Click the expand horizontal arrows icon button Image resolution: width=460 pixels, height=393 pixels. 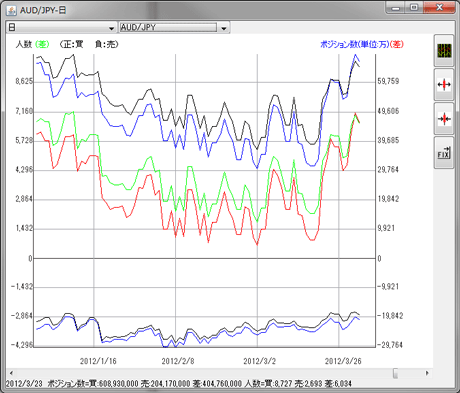pos(444,85)
